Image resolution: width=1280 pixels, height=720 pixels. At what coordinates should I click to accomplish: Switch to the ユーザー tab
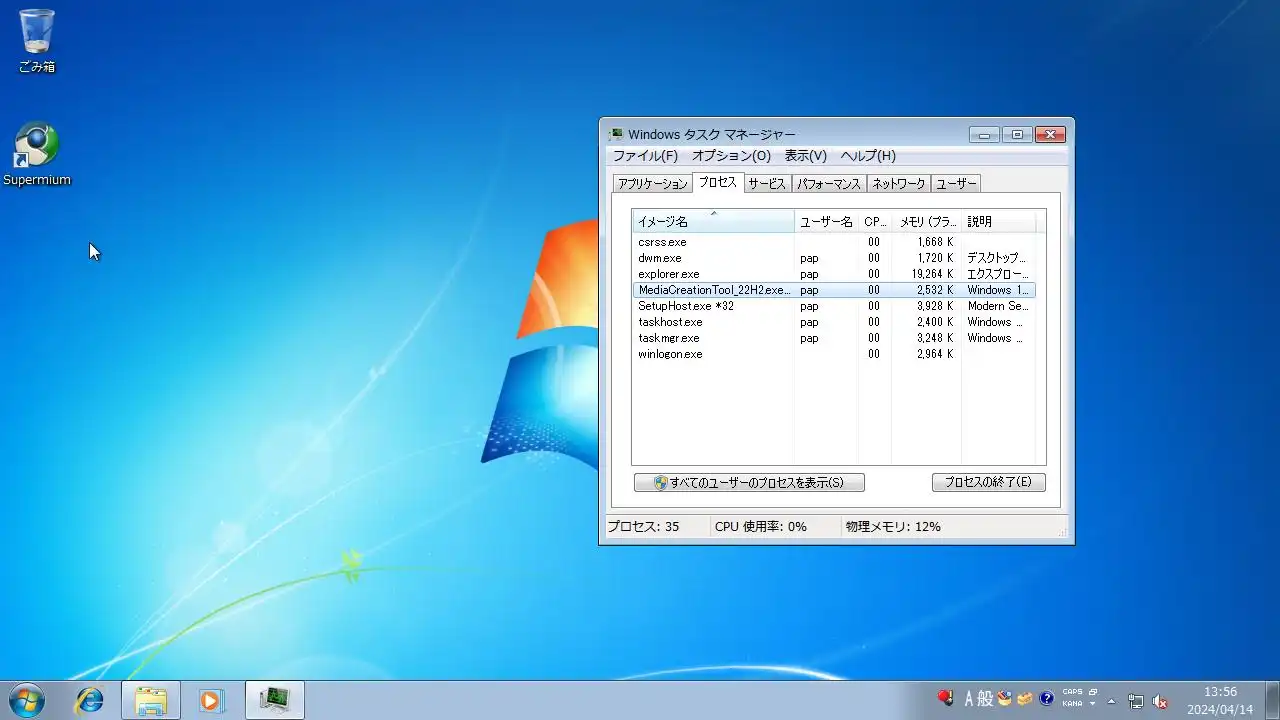point(956,184)
